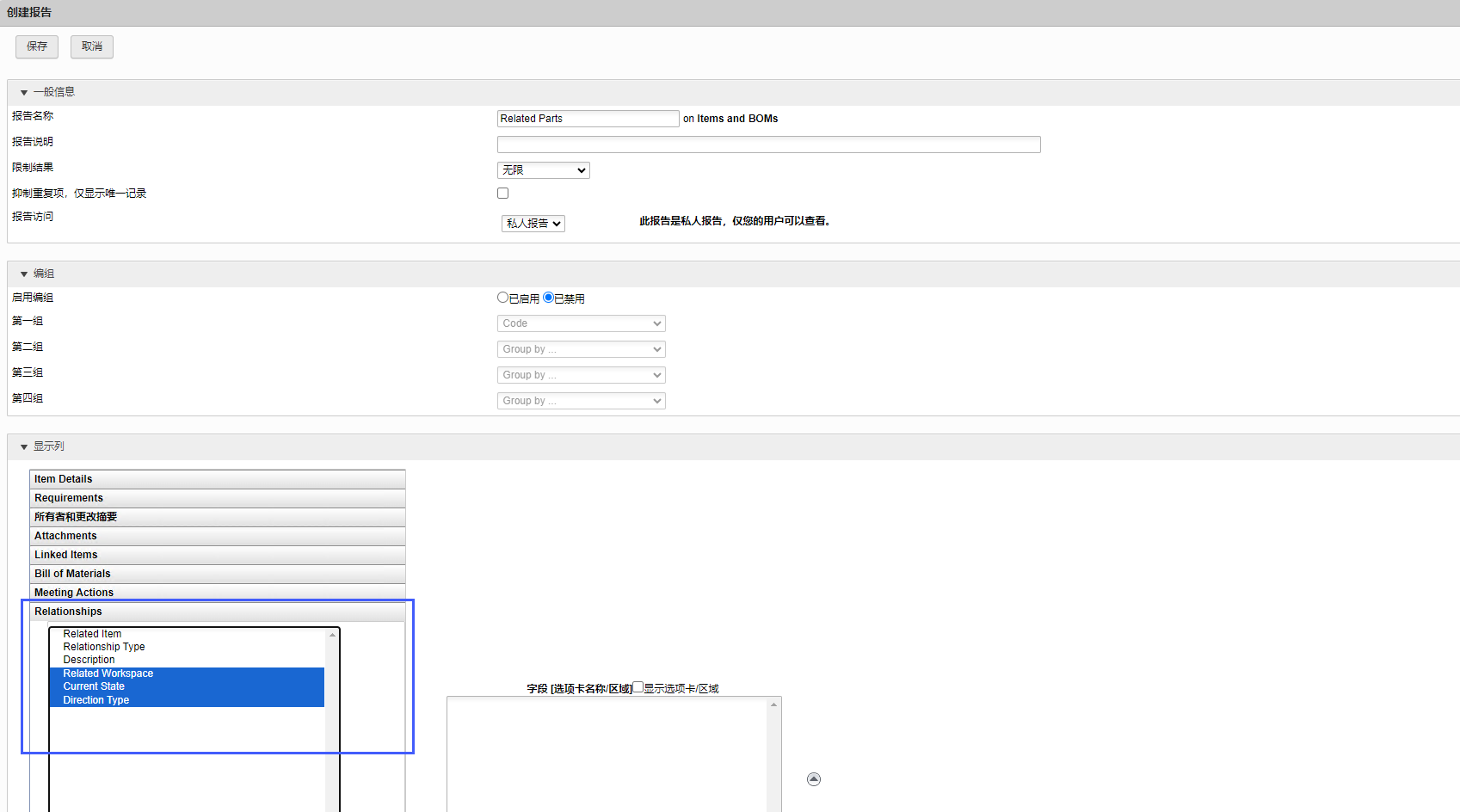Select Relationship Type in the field list
1460x812 pixels.
[x=187, y=647]
